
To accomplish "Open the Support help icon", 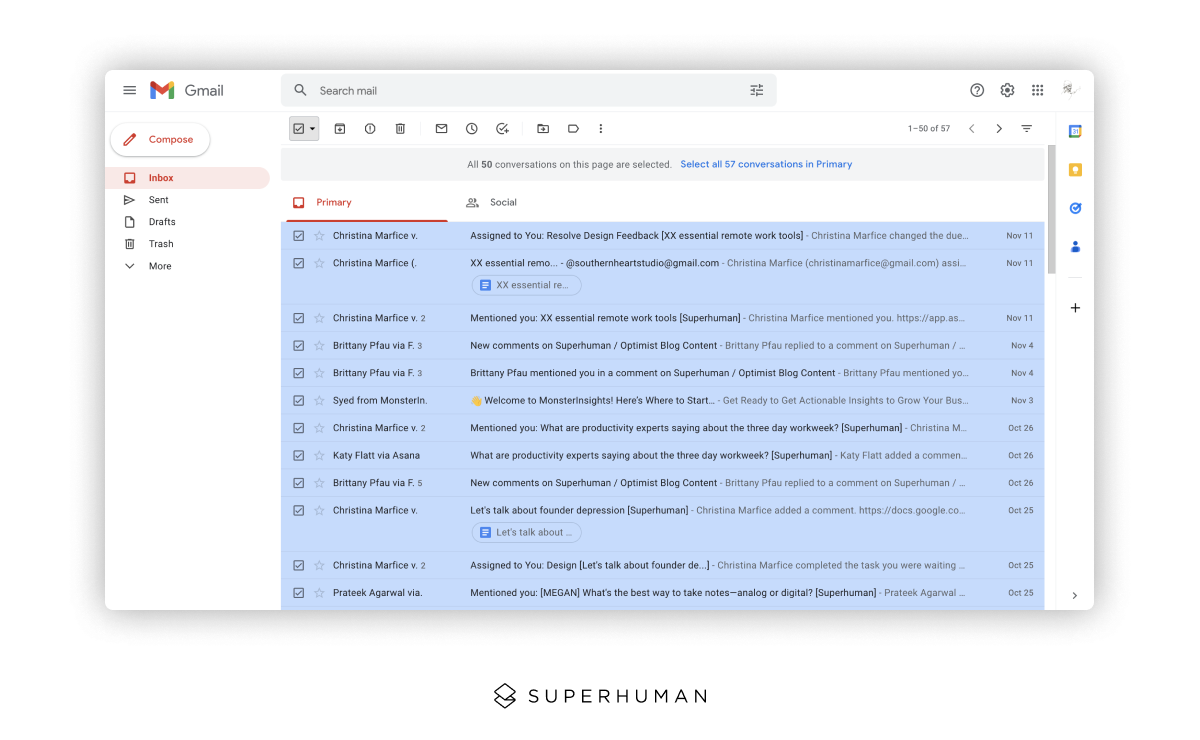I will pyautogui.click(x=977, y=90).
